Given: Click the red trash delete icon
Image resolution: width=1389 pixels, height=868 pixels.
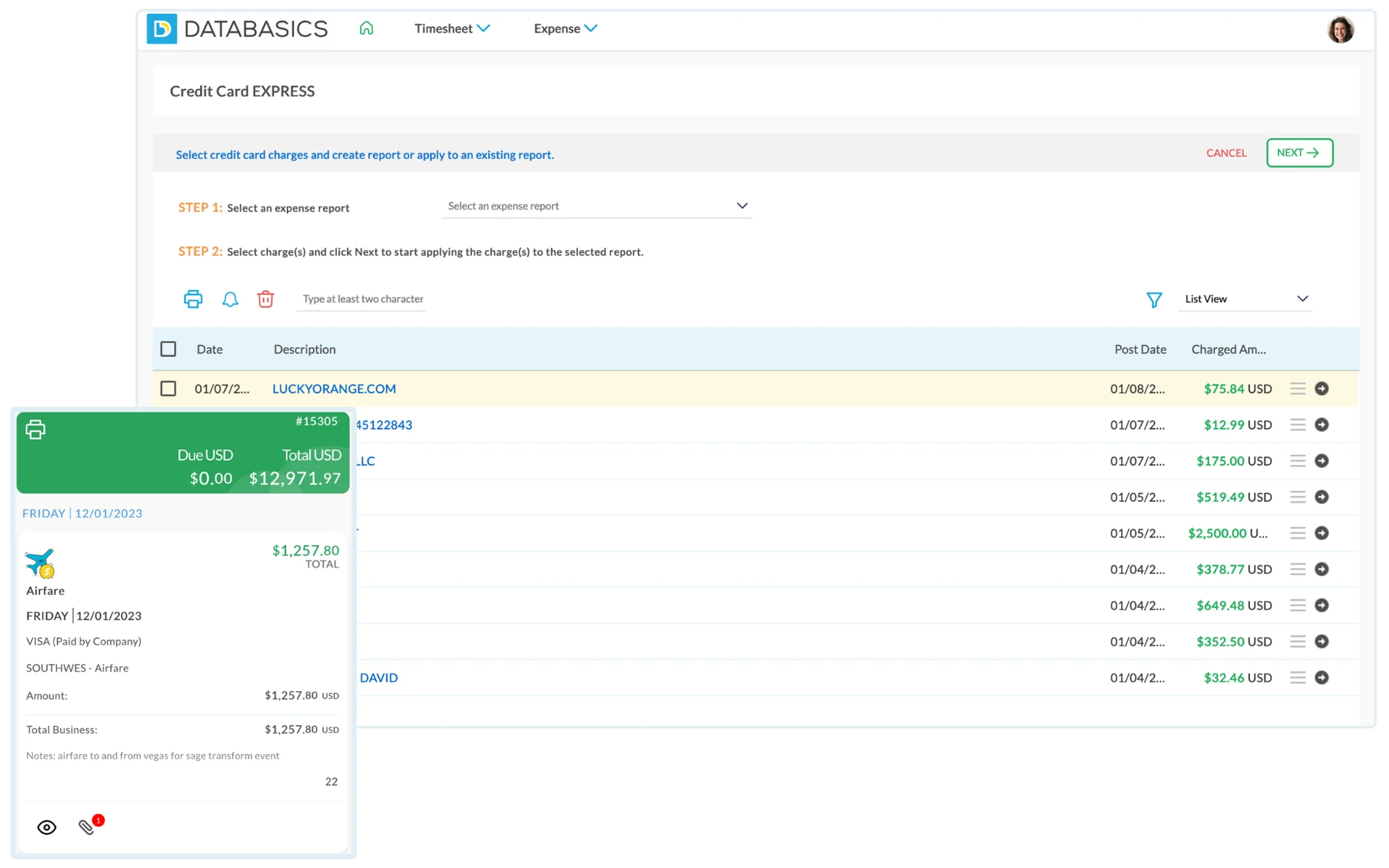Looking at the screenshot, I should 265,299.
